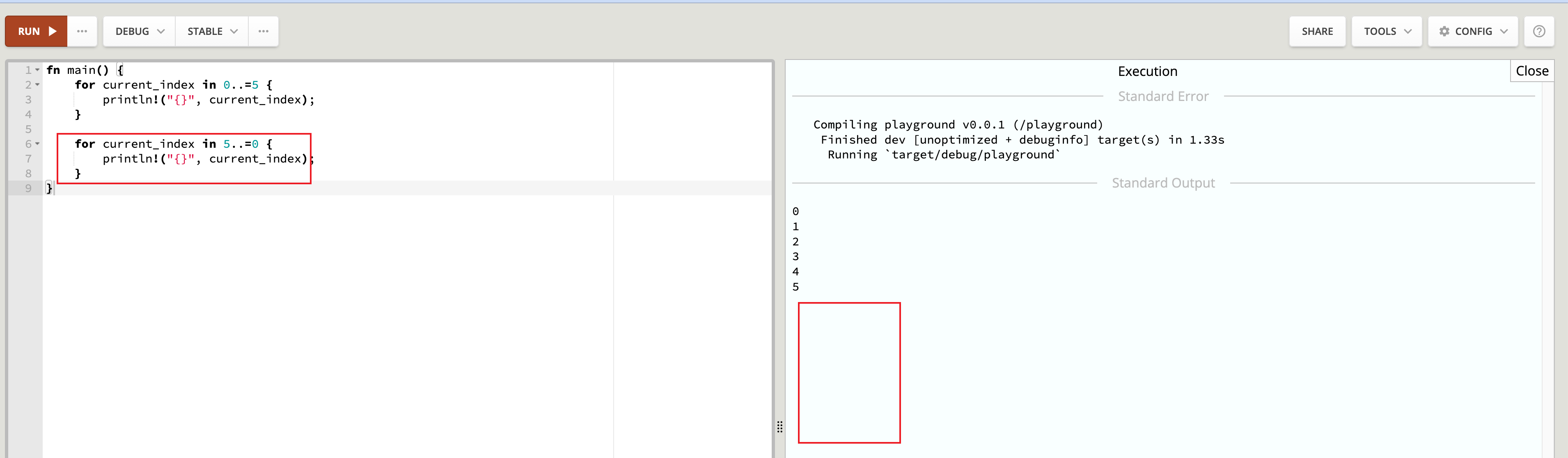Click the gear icon on CONFIG

1444,31
